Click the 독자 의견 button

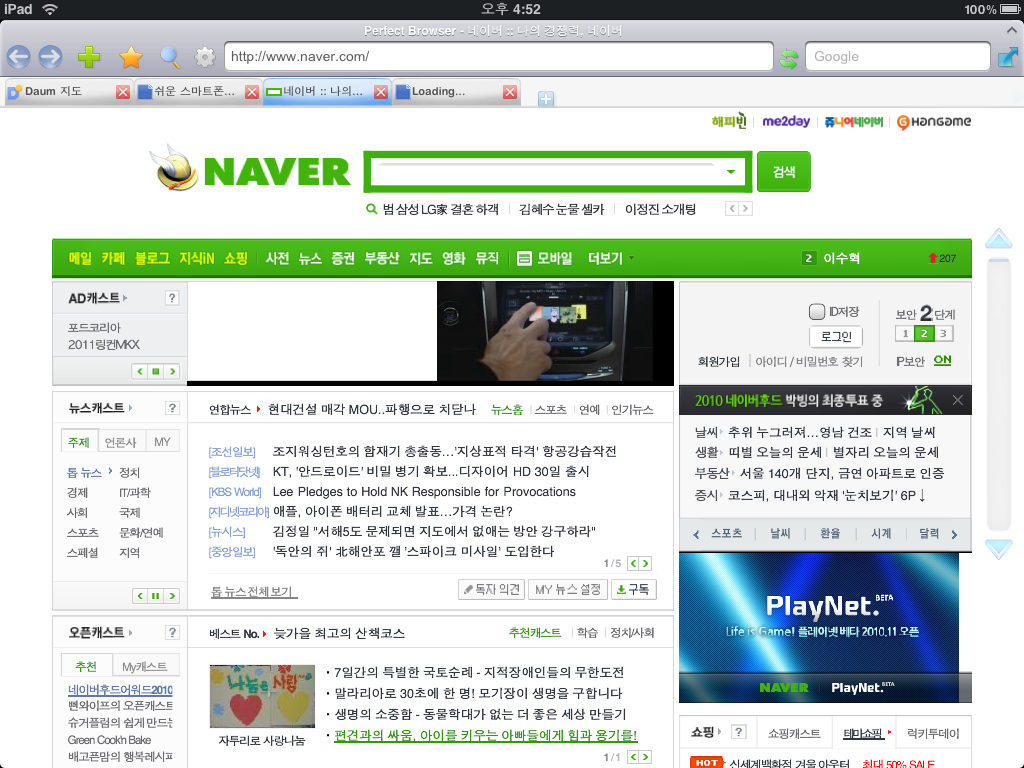click(492, 590)
